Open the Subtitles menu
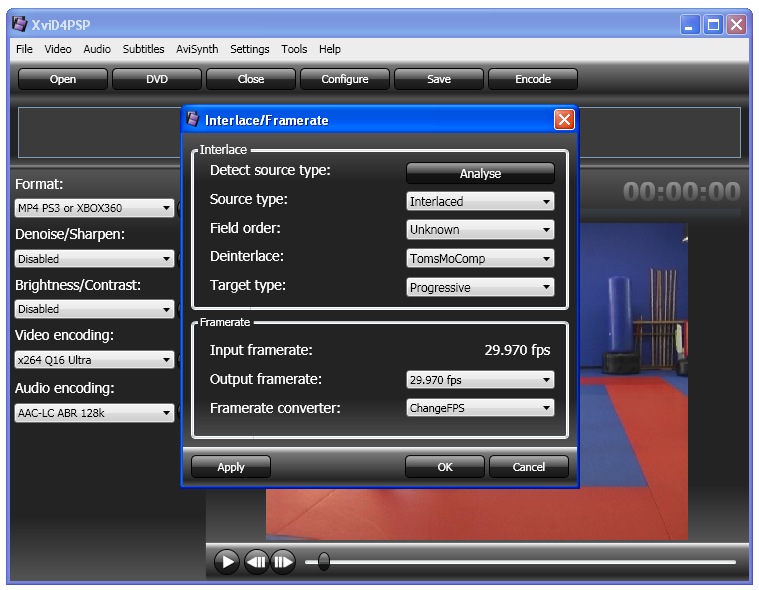The width and height of the screenshot is (759, 590). [x=143, y=49]
